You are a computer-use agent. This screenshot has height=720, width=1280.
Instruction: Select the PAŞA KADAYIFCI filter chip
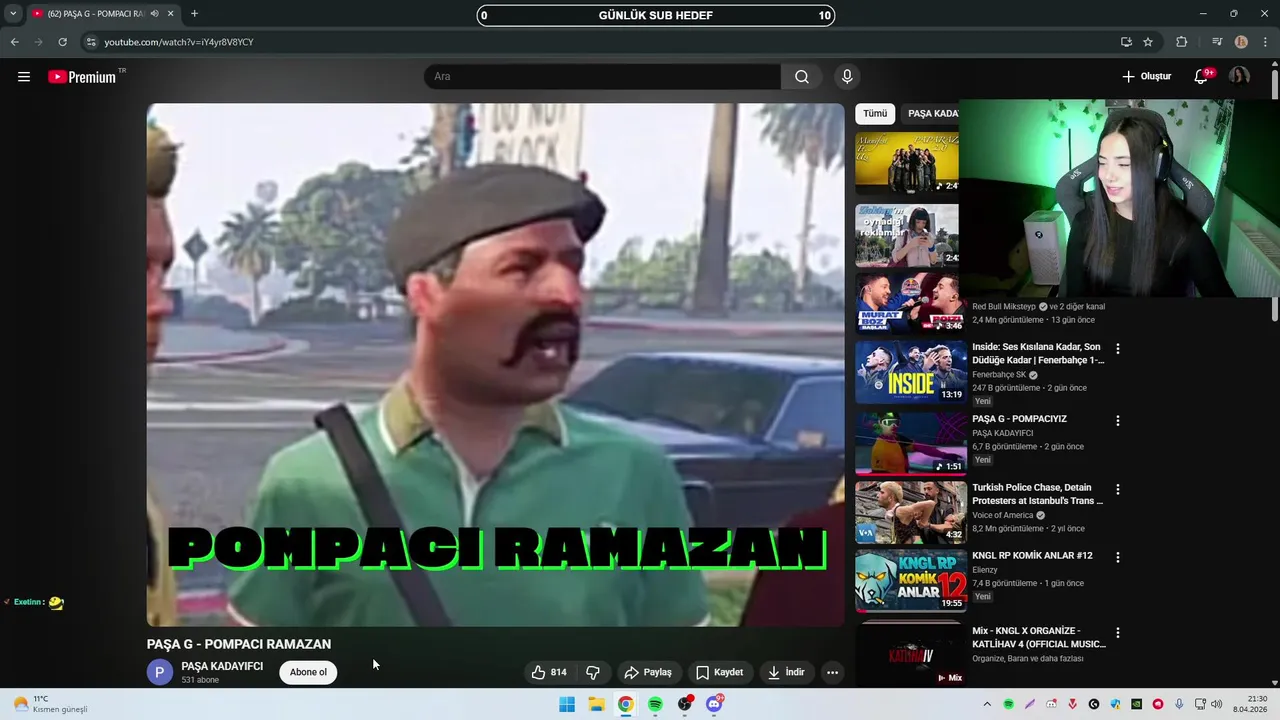tap(932, 113)
